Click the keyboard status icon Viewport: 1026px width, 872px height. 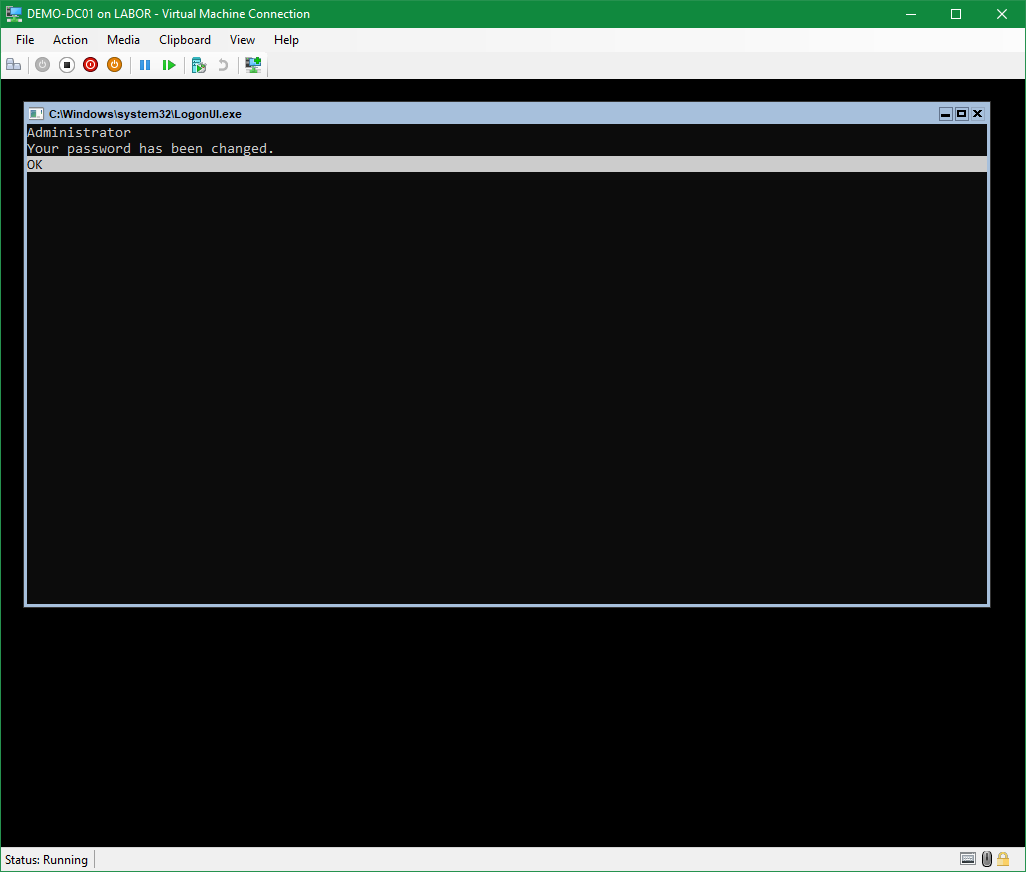coord(967,859)
